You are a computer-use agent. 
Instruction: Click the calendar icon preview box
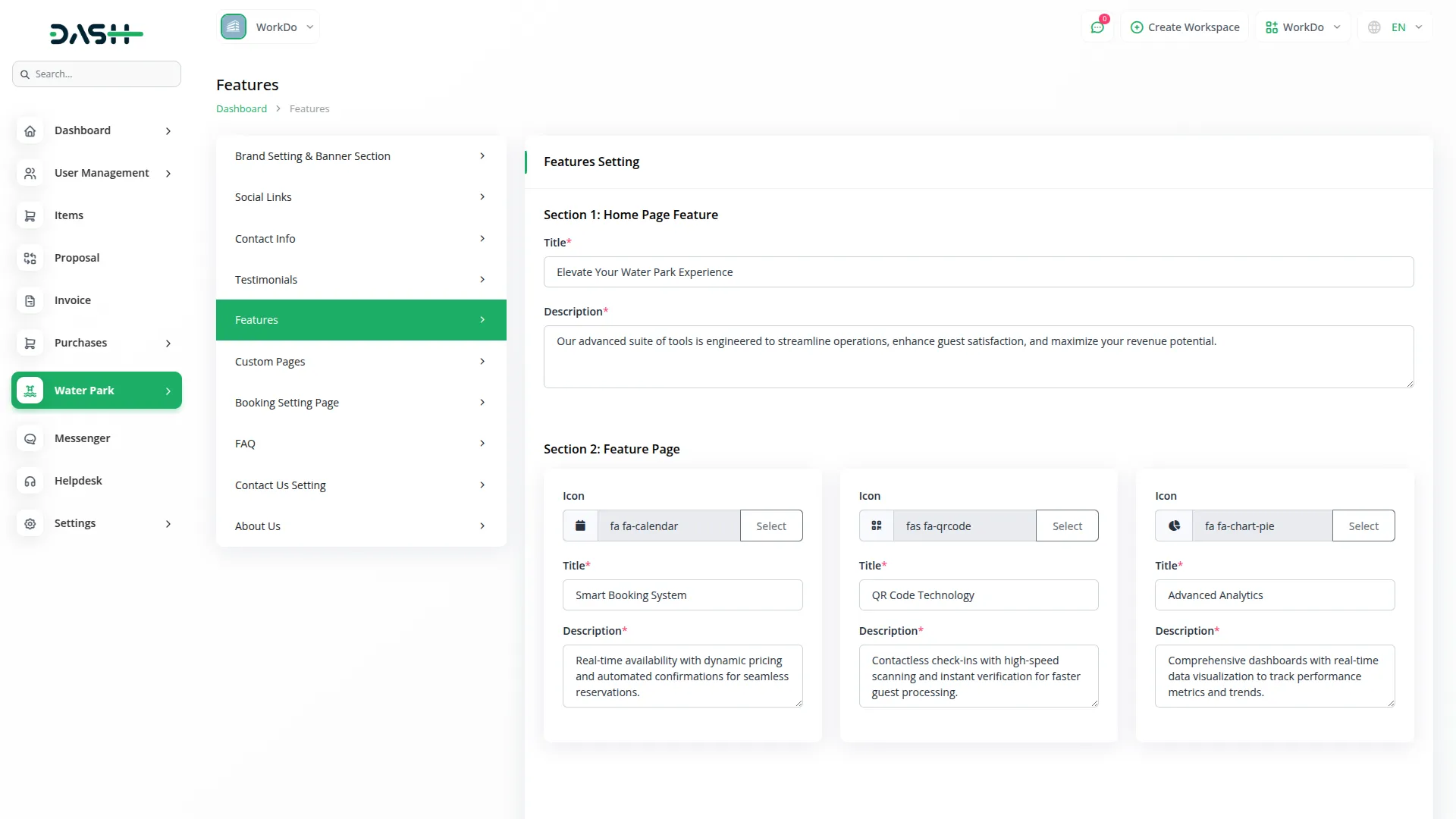(580, 526)
